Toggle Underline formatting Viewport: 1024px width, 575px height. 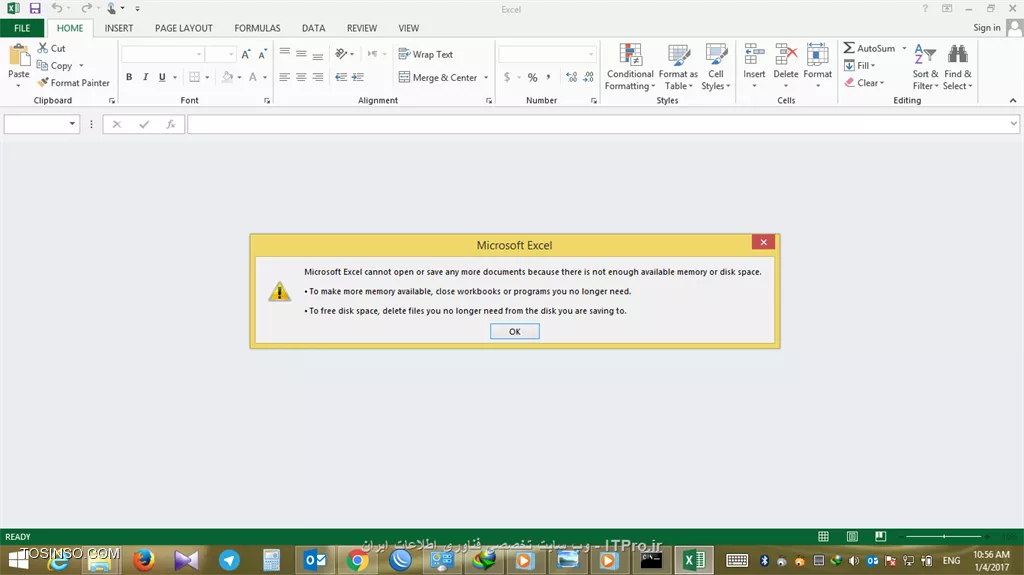[162, 77]
